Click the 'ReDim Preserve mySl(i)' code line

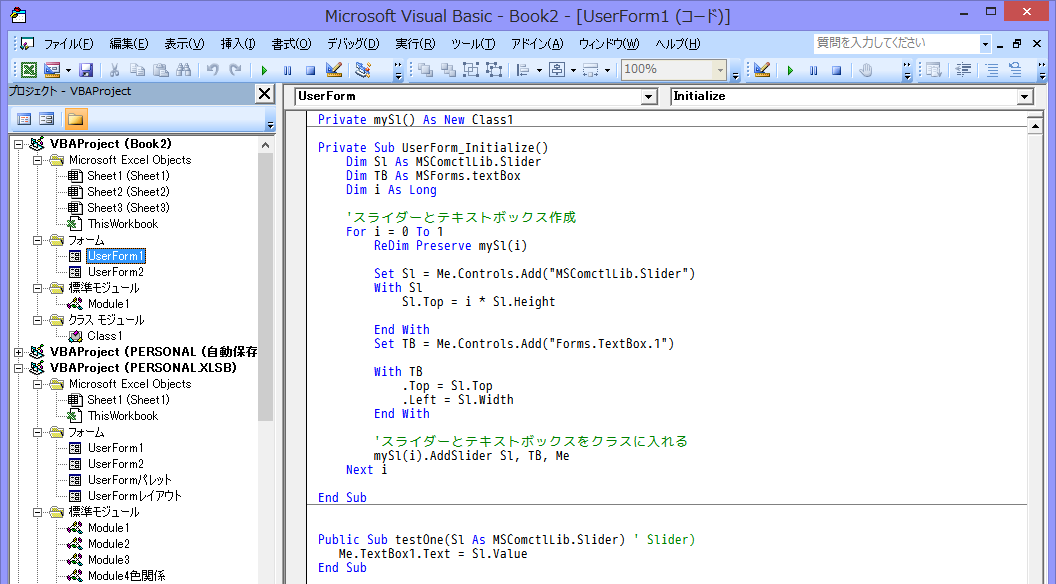pos(451,246)
